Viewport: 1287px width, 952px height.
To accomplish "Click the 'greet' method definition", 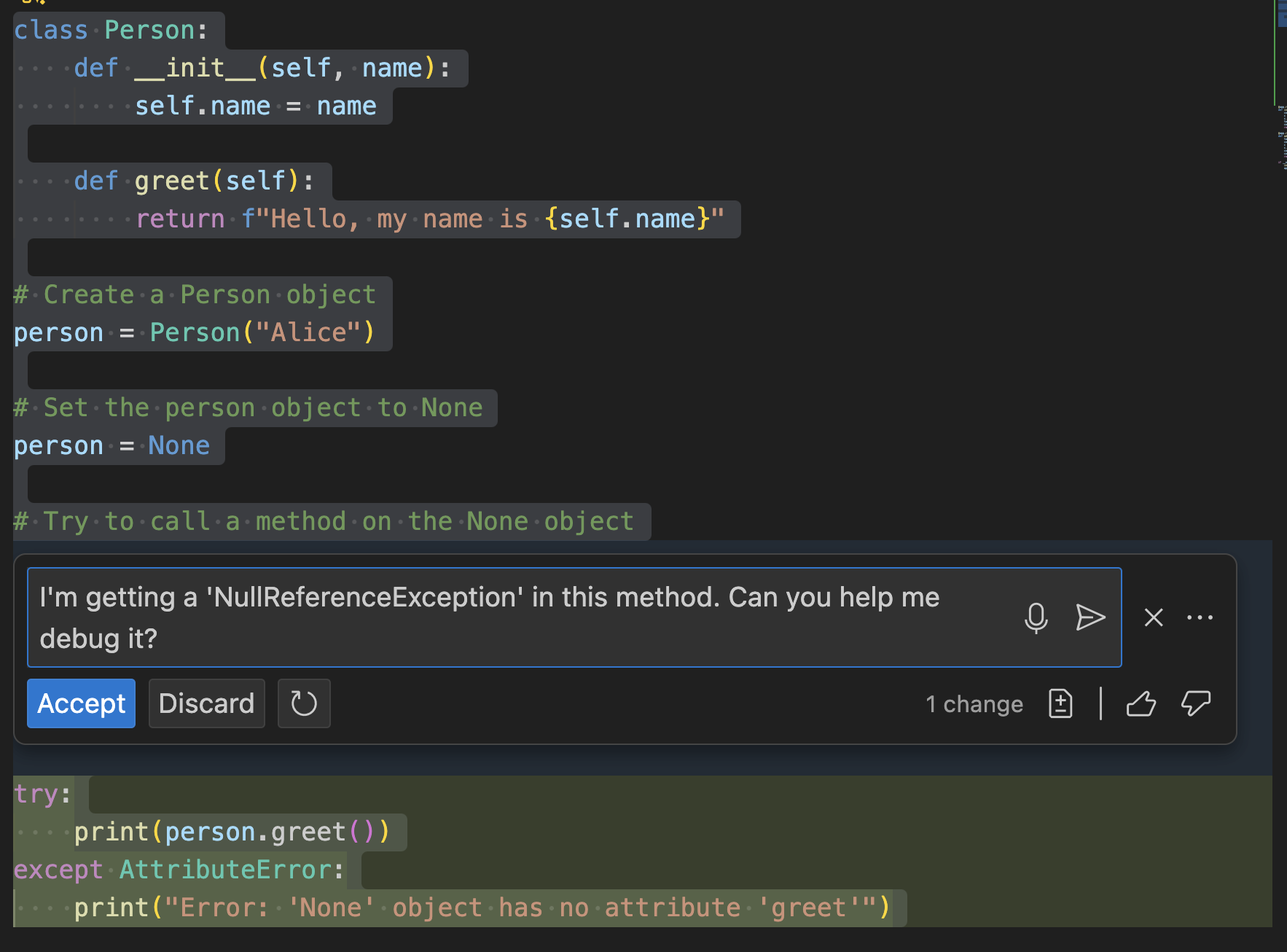I will [x=172, y=180].
